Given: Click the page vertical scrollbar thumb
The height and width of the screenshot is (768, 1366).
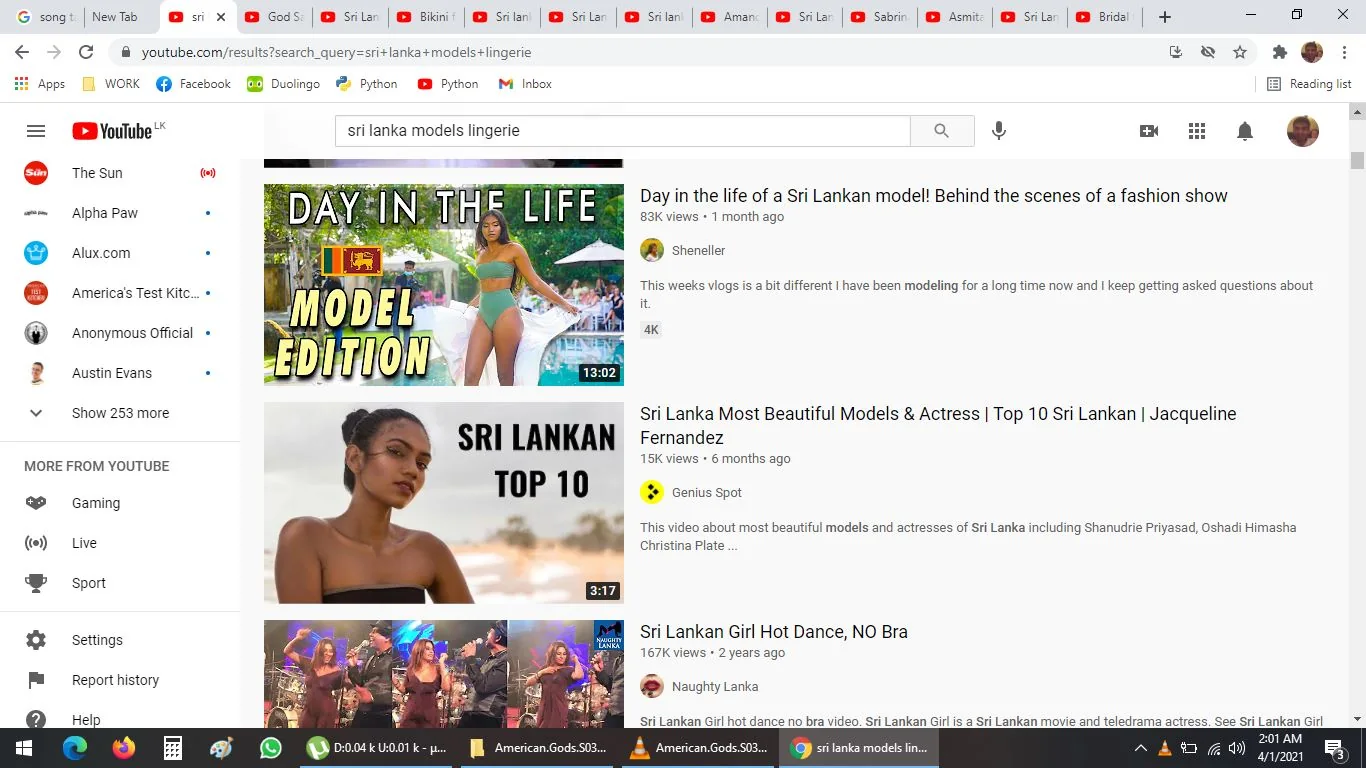Looking at the screenshot, I should (x=1357, y=160).
